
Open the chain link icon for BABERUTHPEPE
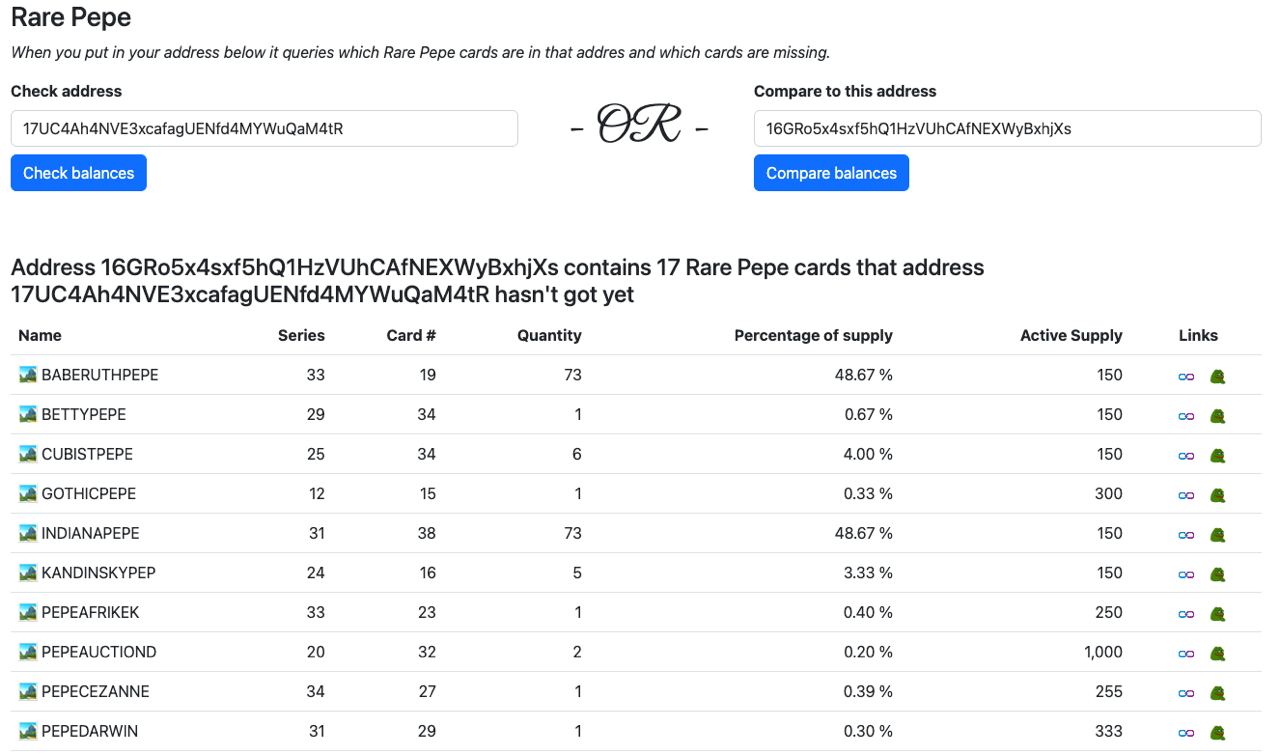coord(1186,376)
